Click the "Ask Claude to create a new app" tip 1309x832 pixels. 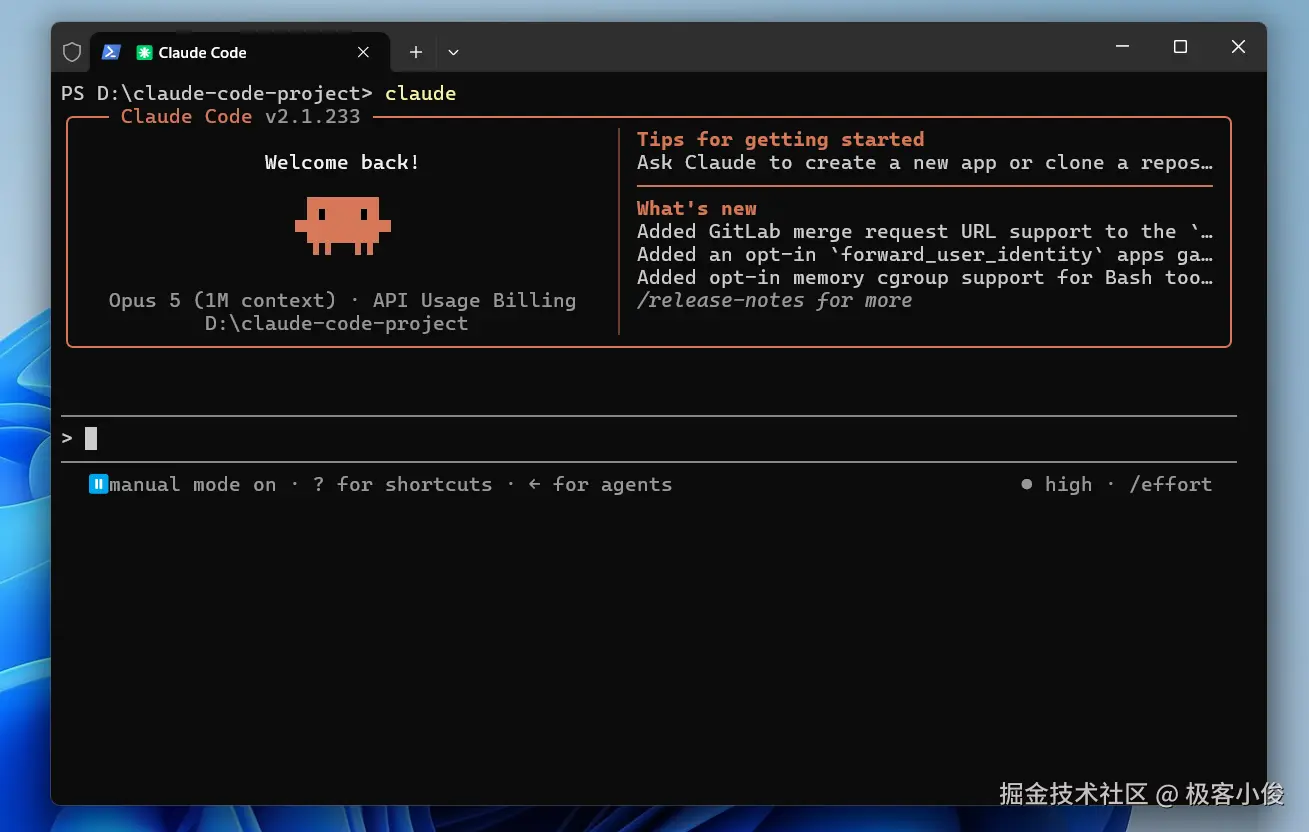925,162
